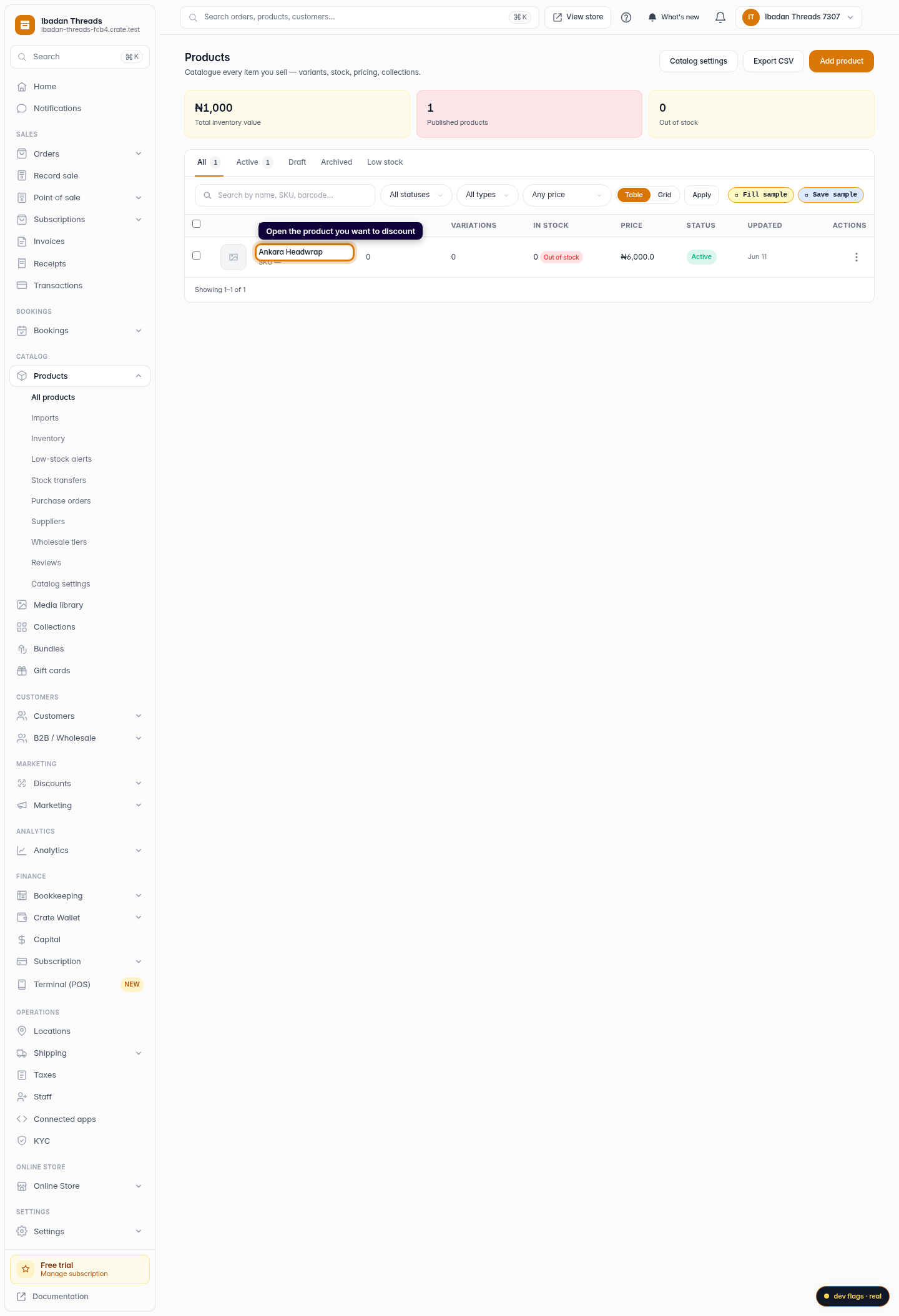Expand the Analytics submenu
899x1316 pixels.
[x=139, y=851]
